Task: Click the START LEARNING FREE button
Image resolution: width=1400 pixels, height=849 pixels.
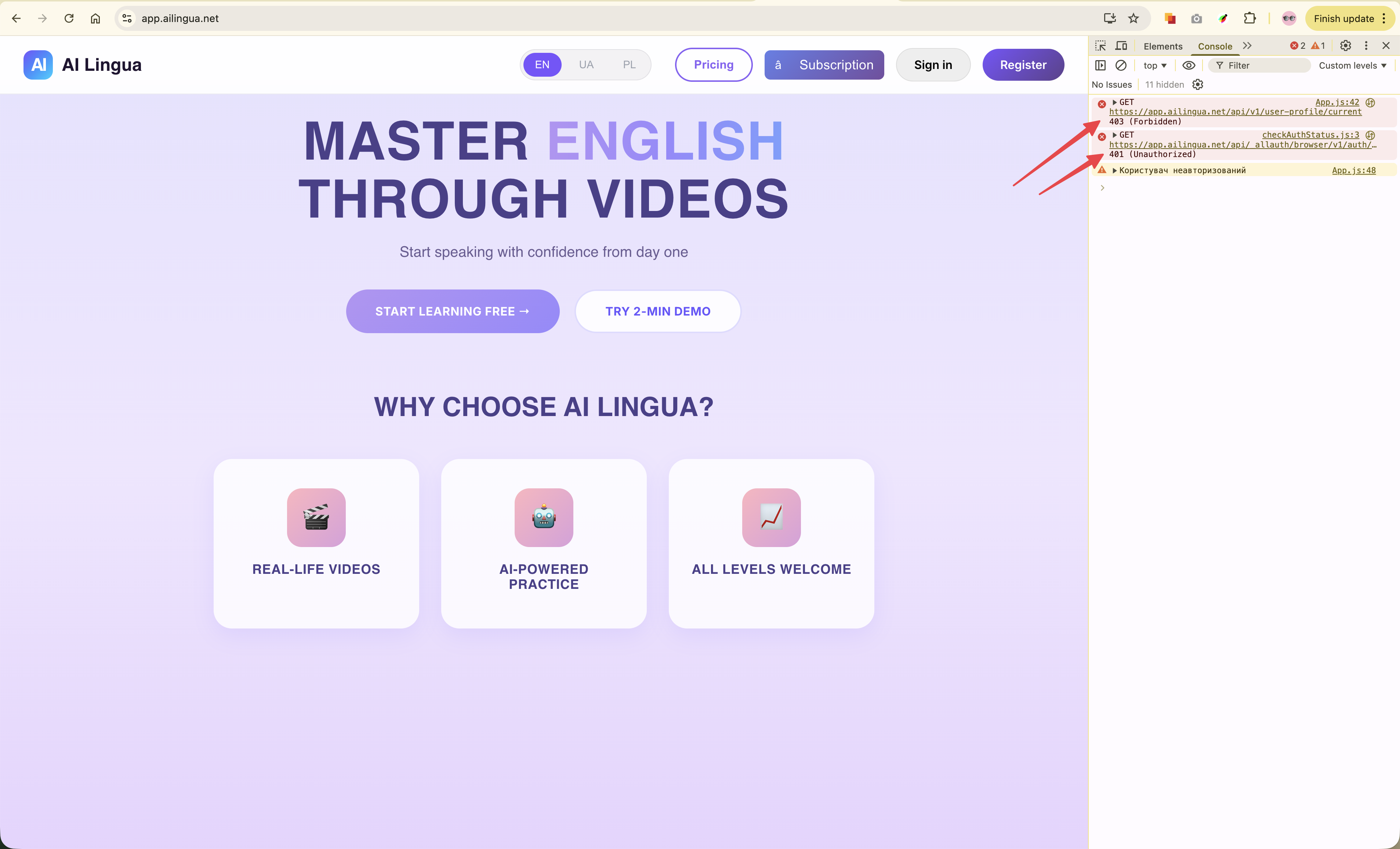Action: (x=452, y=311)
